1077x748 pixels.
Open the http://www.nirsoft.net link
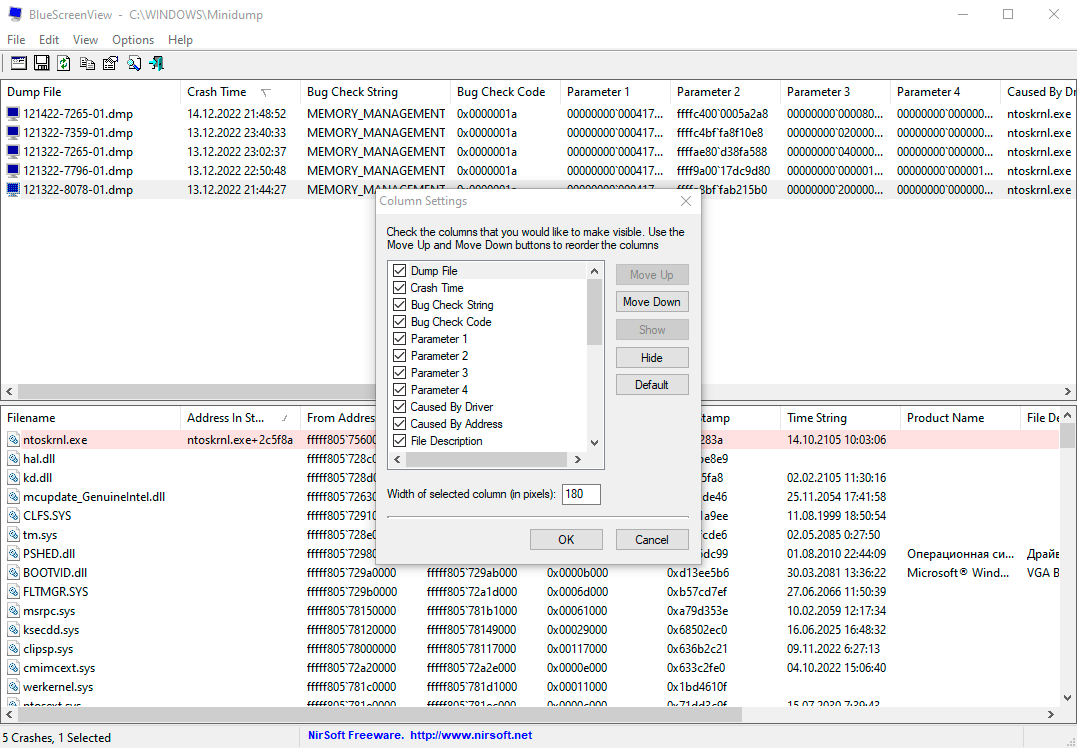[x=471, y=736]
